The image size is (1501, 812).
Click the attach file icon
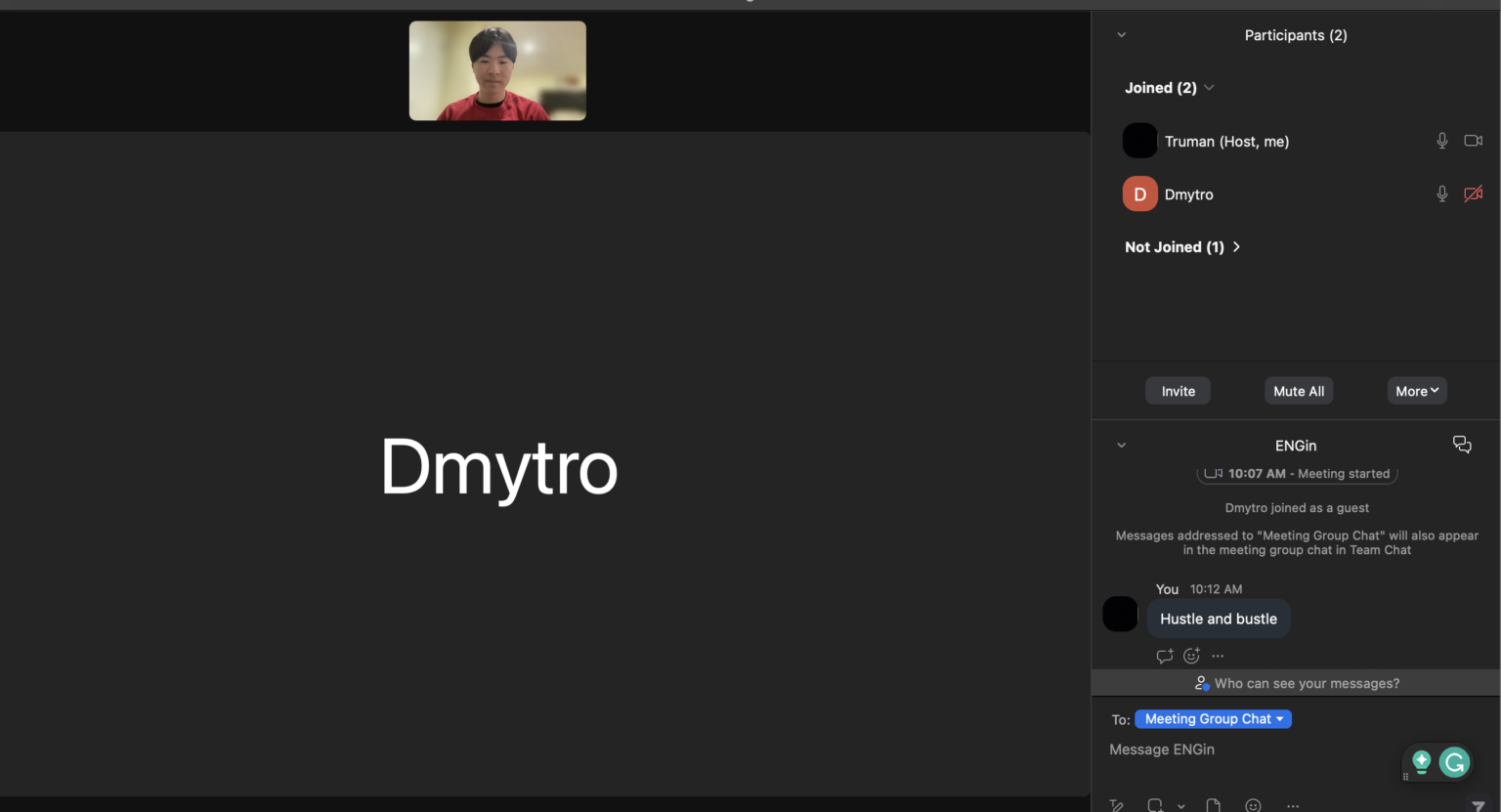tap(1213, 805)
